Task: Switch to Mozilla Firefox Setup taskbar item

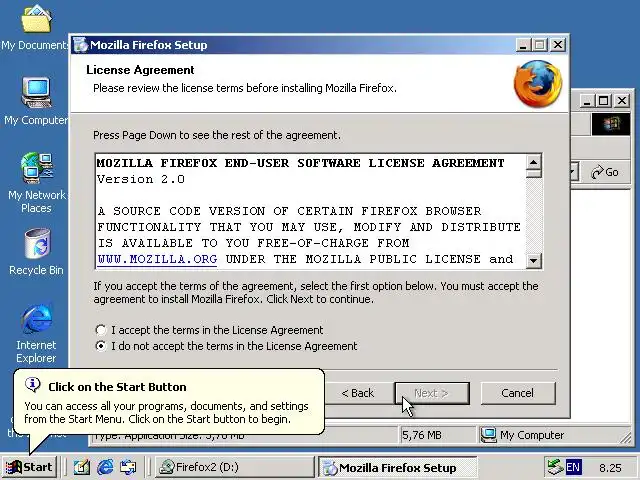Action: [398, 468]
